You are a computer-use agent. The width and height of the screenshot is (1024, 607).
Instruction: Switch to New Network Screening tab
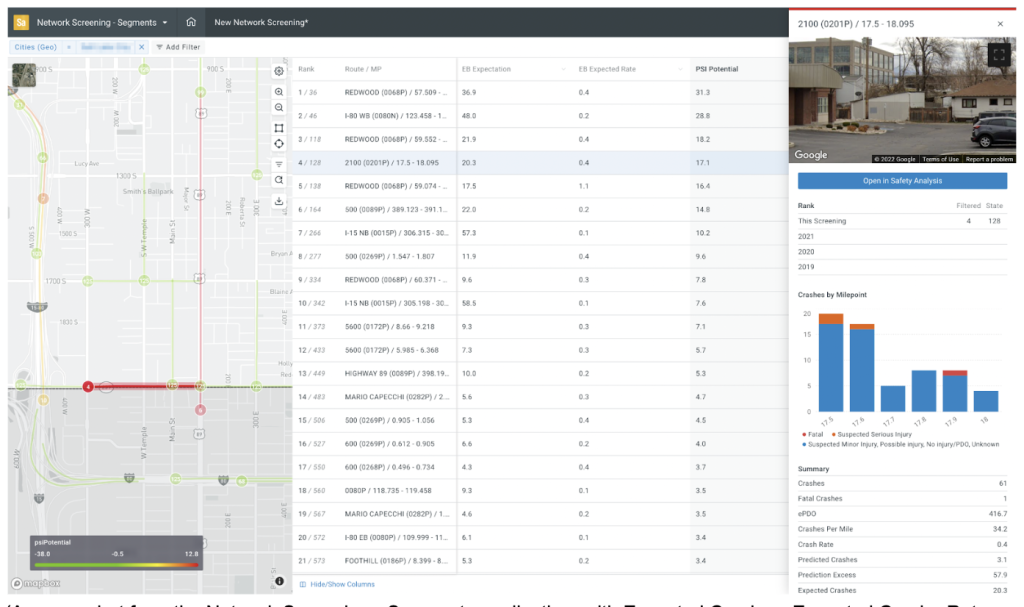(261, 21)
